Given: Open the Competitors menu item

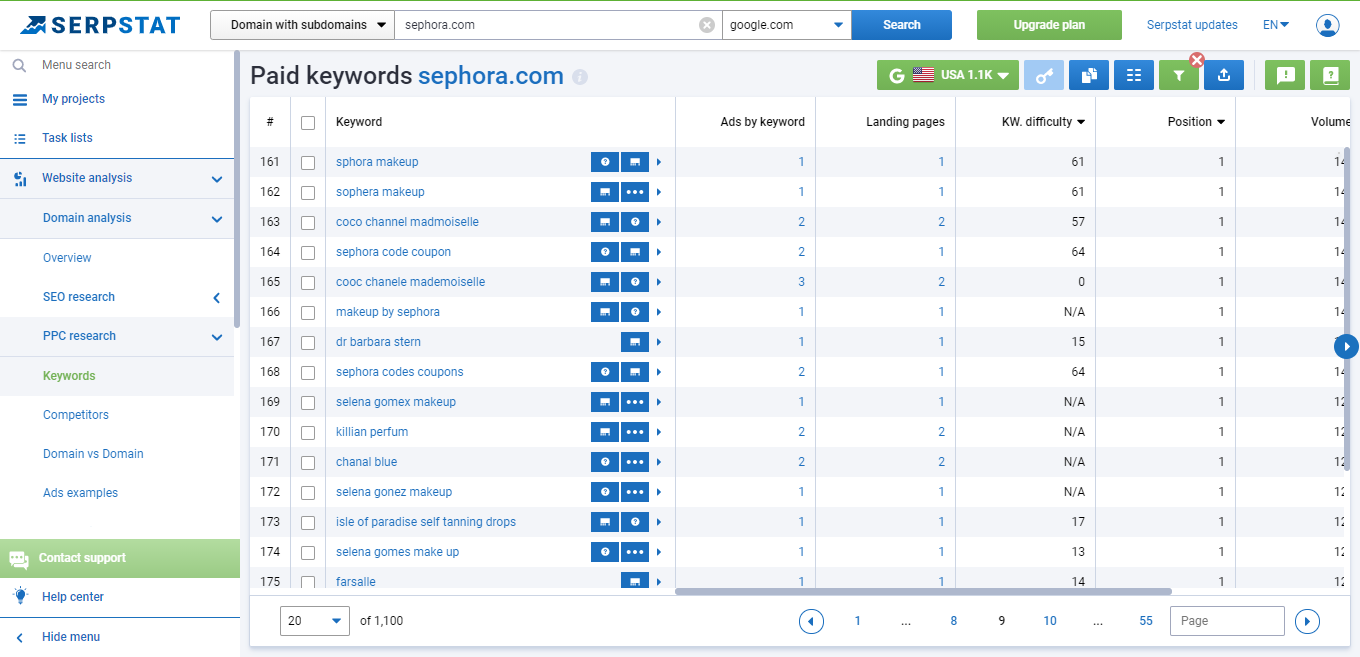Looking at the screenshot, I should tap(76, 415).
